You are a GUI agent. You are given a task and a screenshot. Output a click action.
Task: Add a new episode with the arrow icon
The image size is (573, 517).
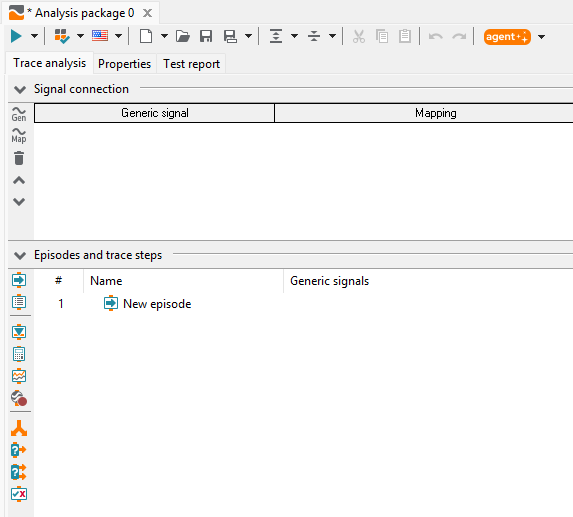coord(19,280)
